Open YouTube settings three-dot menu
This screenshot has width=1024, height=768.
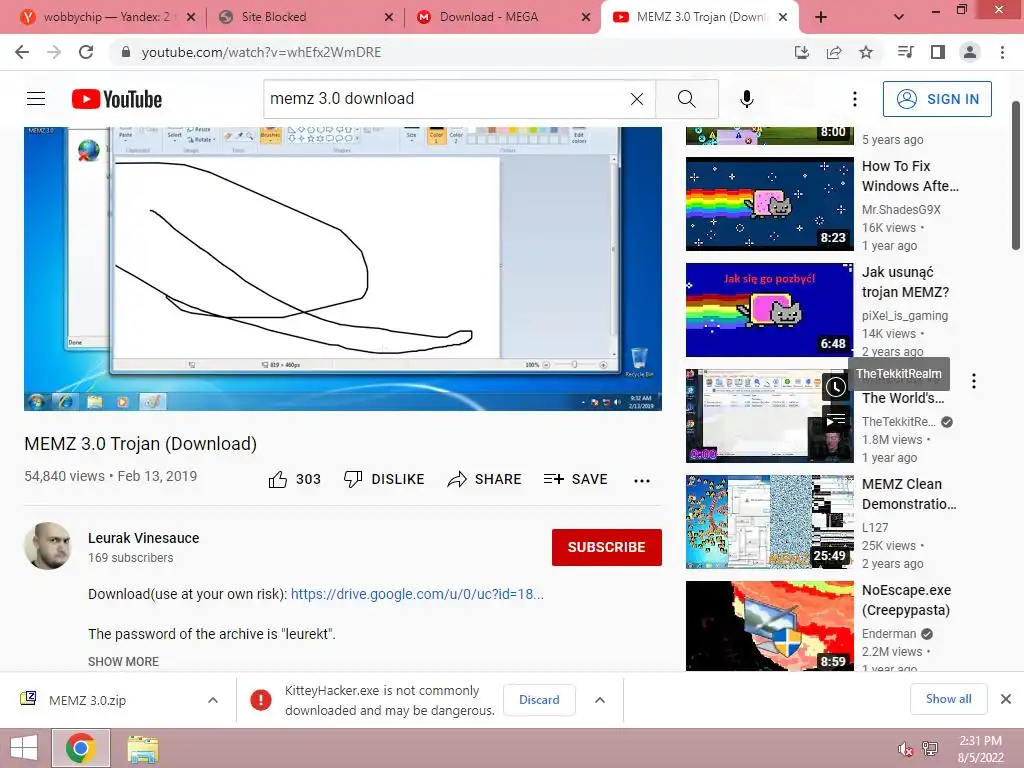(855, 99)
